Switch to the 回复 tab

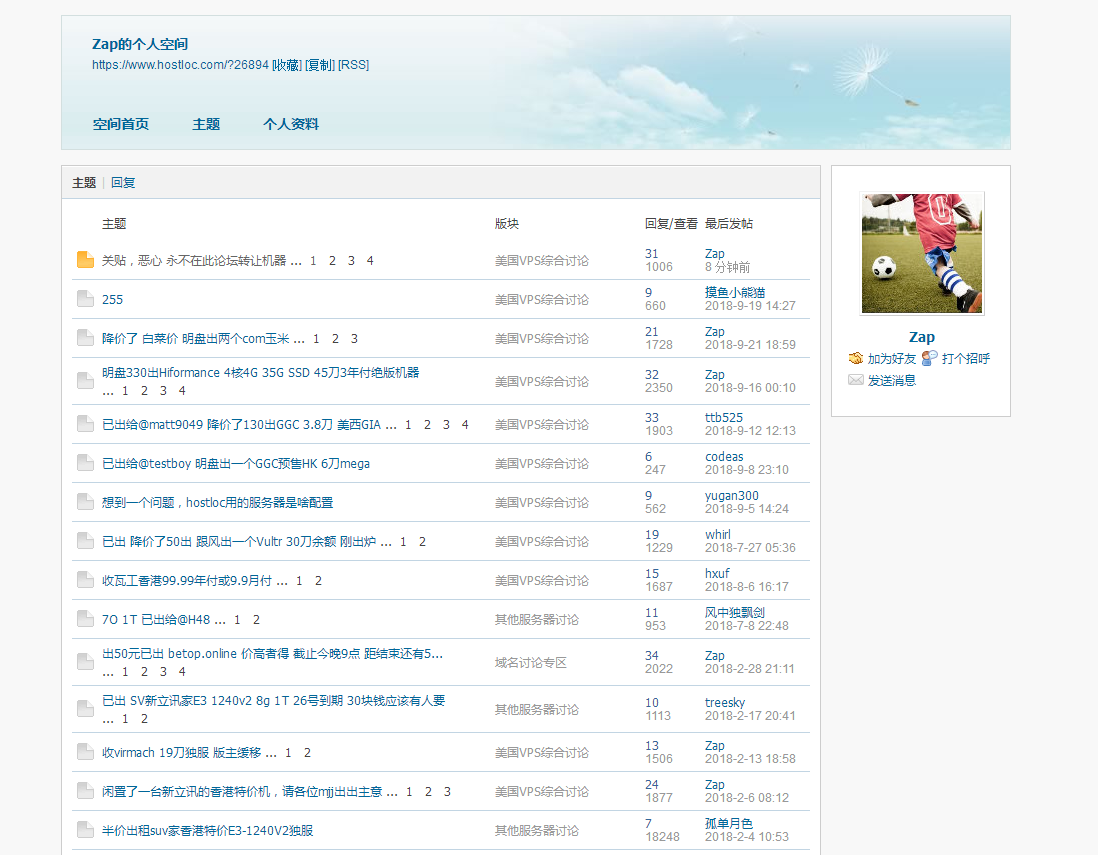[123, 183]
